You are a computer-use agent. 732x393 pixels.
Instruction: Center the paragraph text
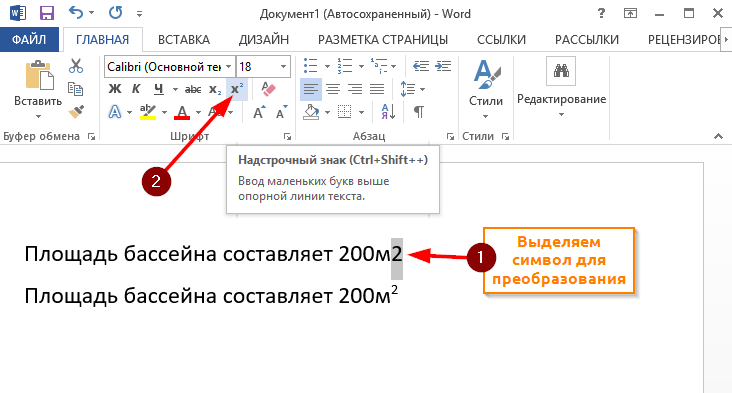(x=333, y=89)
